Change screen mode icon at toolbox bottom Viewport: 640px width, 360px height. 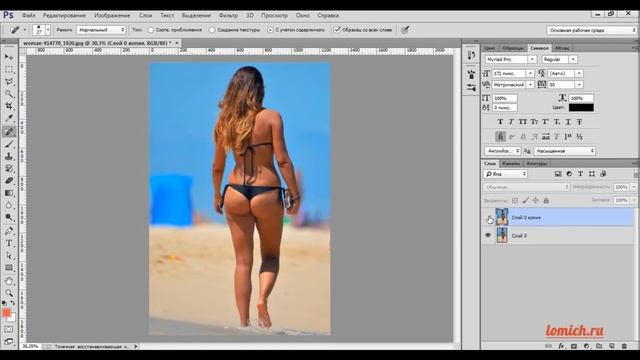[9, 341]
